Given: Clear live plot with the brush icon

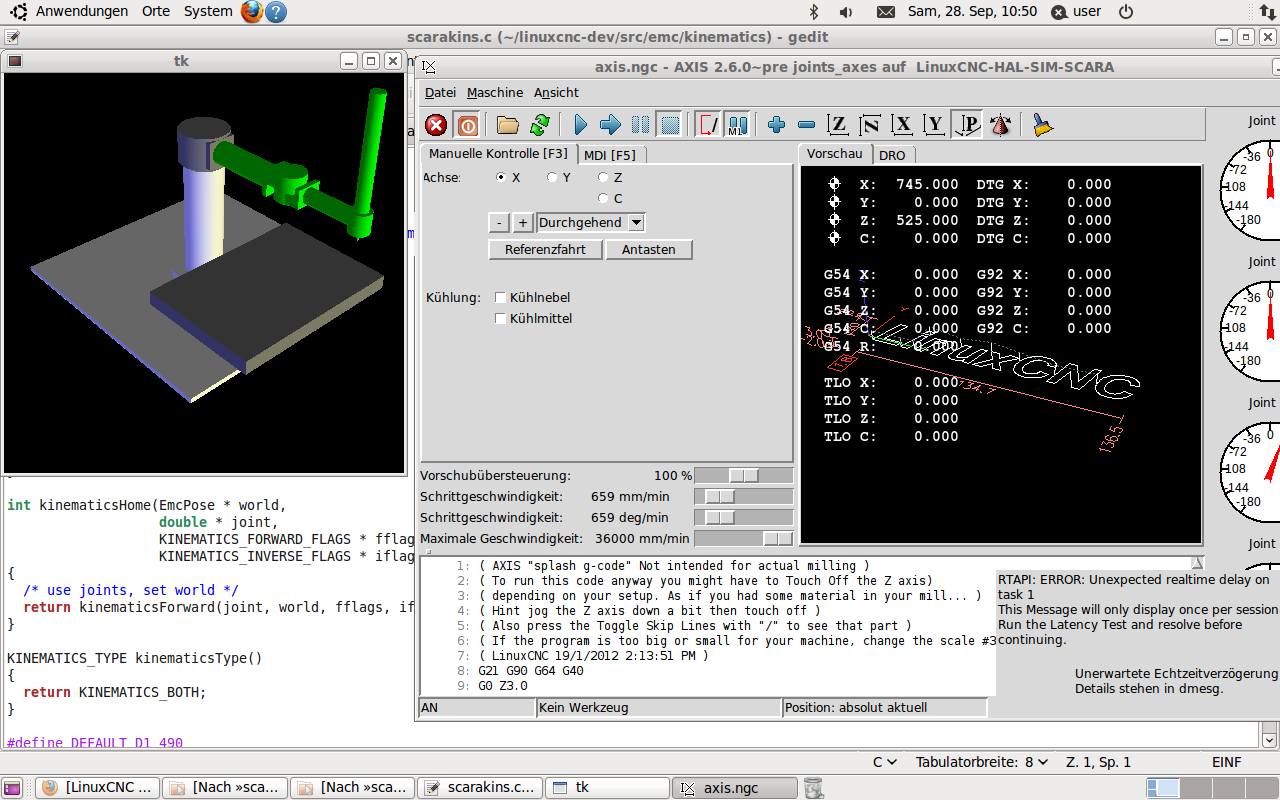Looking at the screenshot, I should (1043, 125).
